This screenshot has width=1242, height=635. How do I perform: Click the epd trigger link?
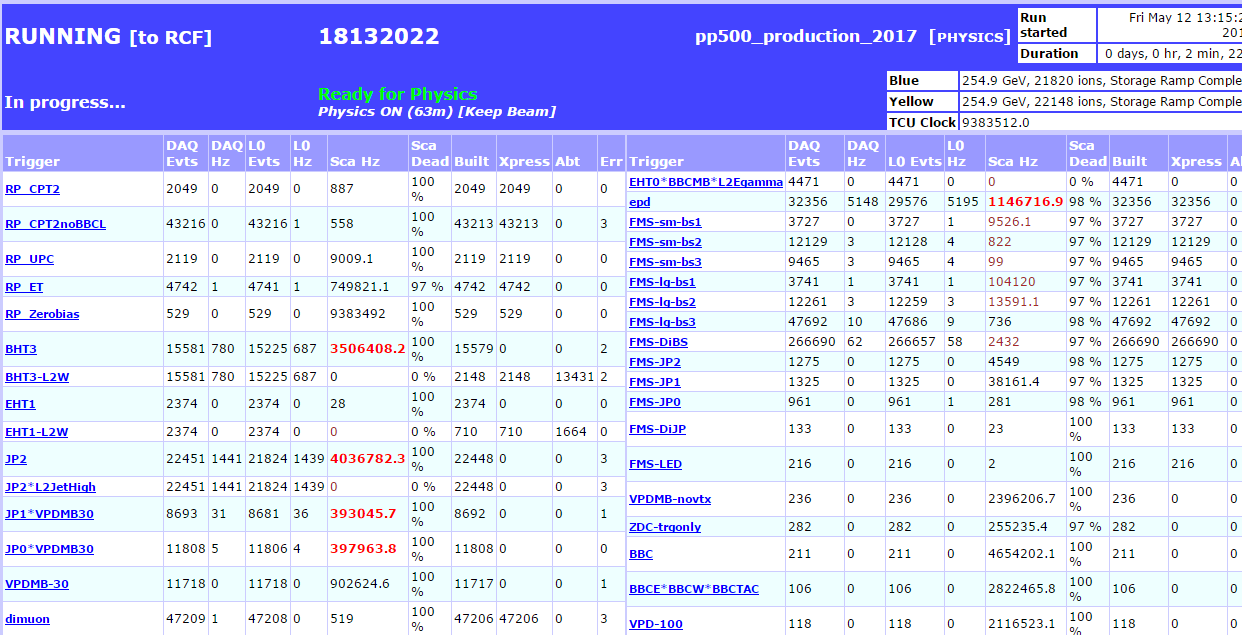pyautogui.click(x=639, y=202)
